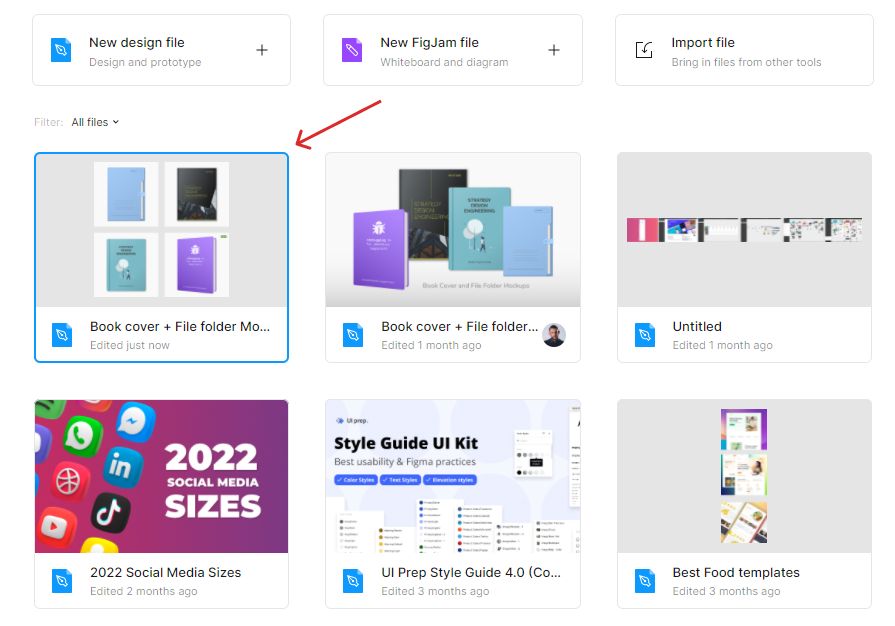Screen dimensions: 895x626
Task: Open the Style Guide UI Kit thumbnail
Action: [453, 476]
